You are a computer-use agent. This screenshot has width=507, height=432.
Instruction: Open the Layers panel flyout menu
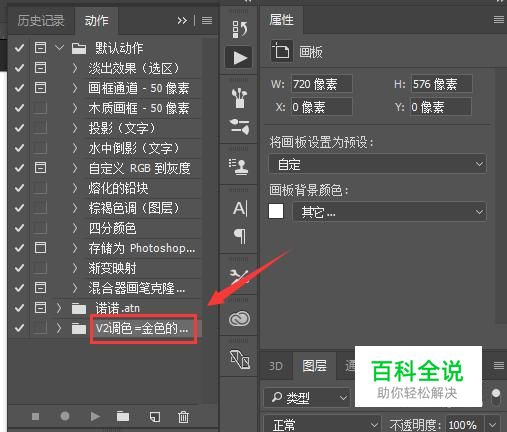(x=499, y=366)
